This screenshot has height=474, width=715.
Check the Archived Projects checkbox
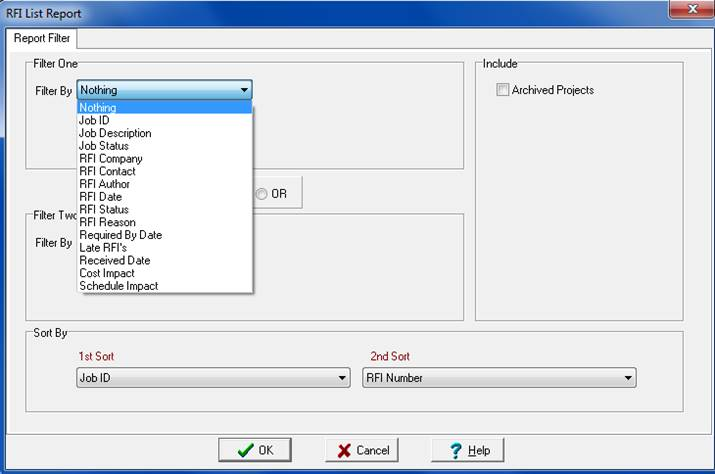click(x=503, y=90)
